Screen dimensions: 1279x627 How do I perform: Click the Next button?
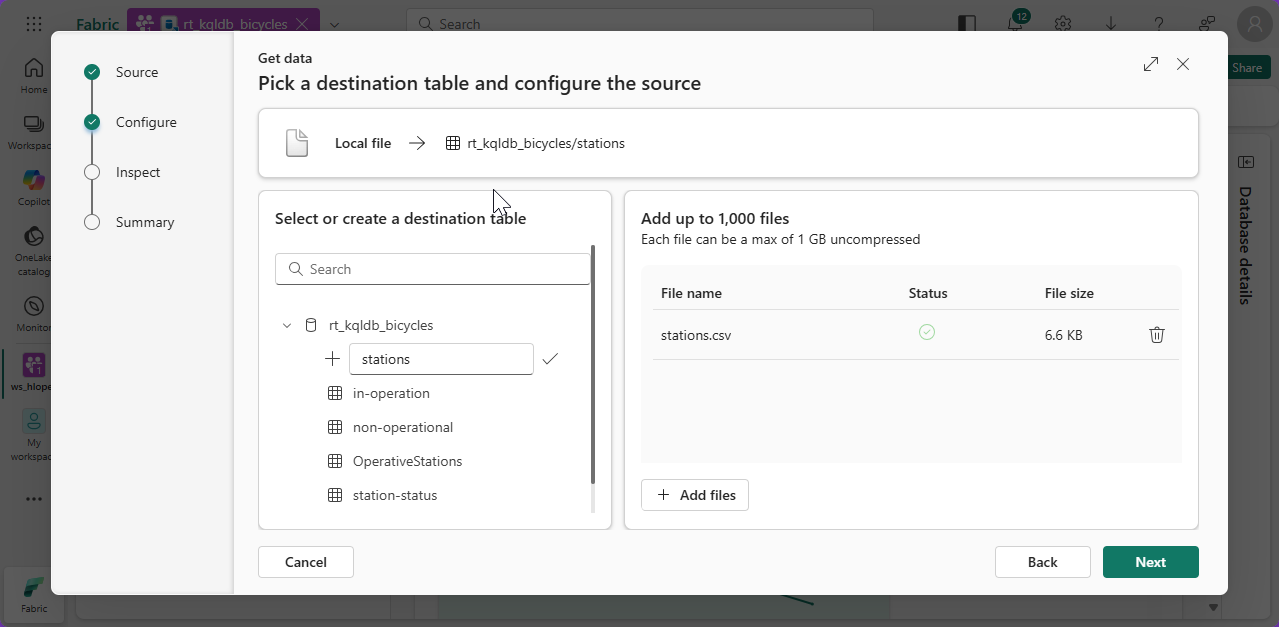[1150, 562]
